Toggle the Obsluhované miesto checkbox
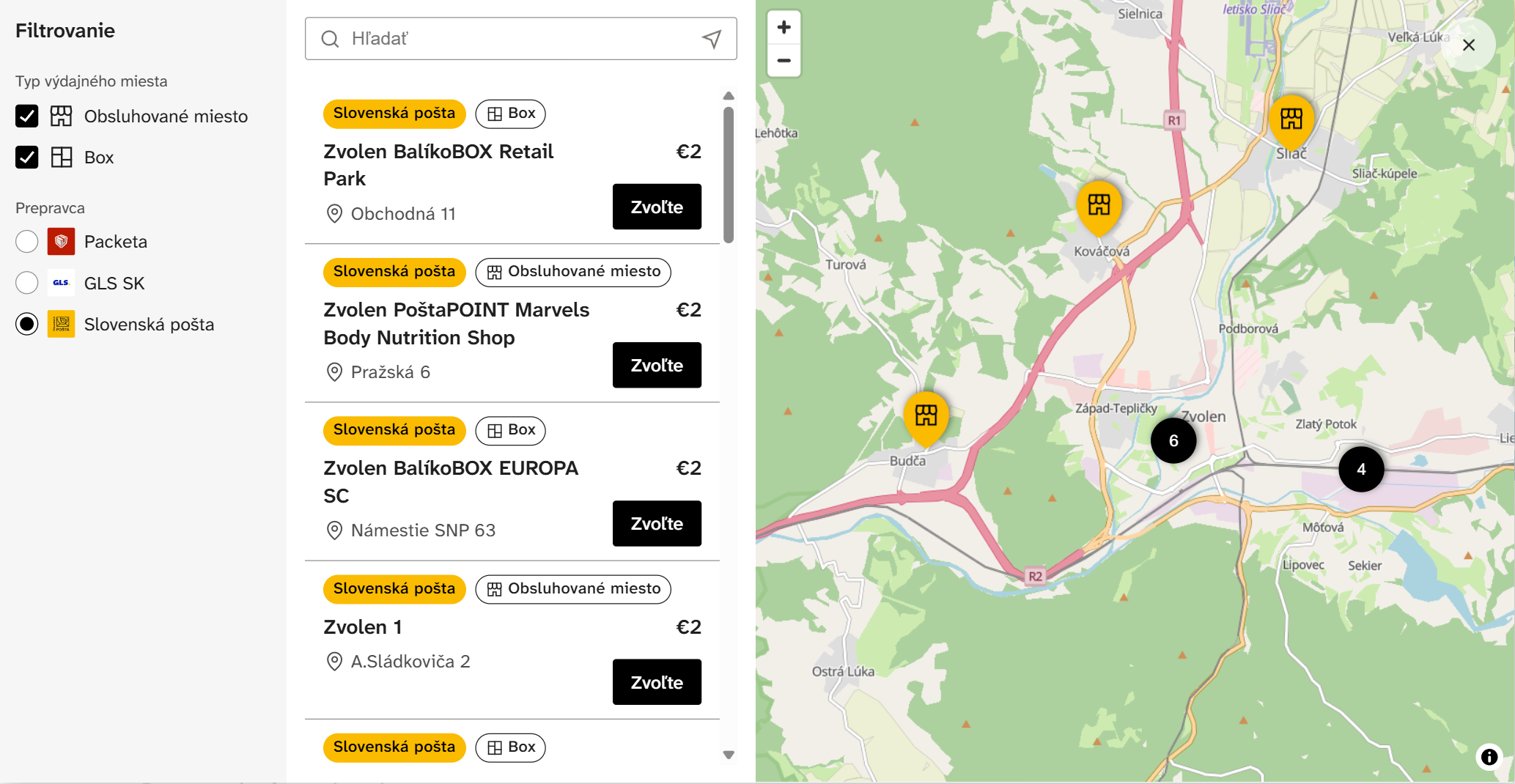 [x=27, y=116]
